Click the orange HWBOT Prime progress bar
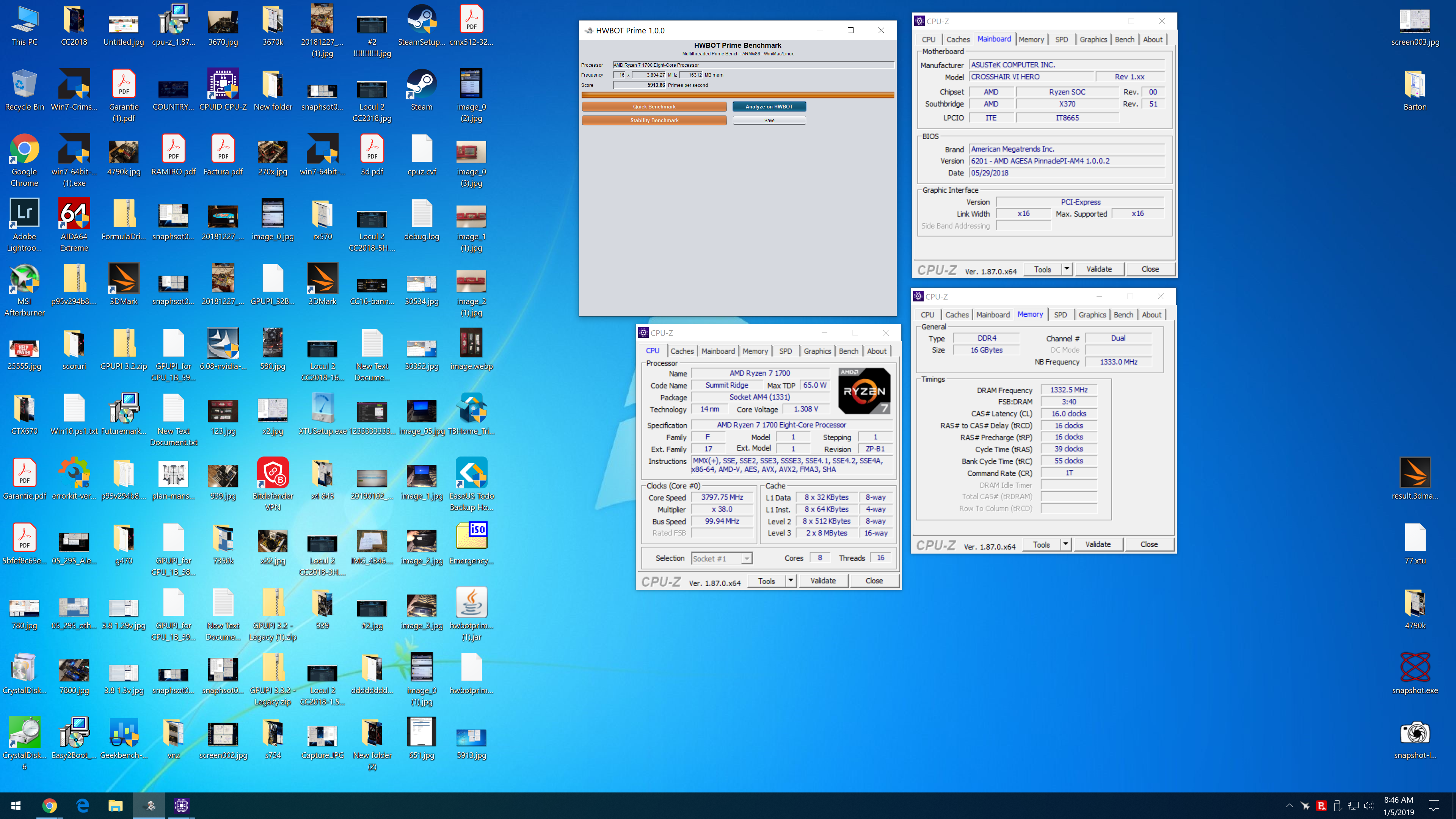Image resolution: width=1456 pixels, height=819 pixels. coord(737,95)
